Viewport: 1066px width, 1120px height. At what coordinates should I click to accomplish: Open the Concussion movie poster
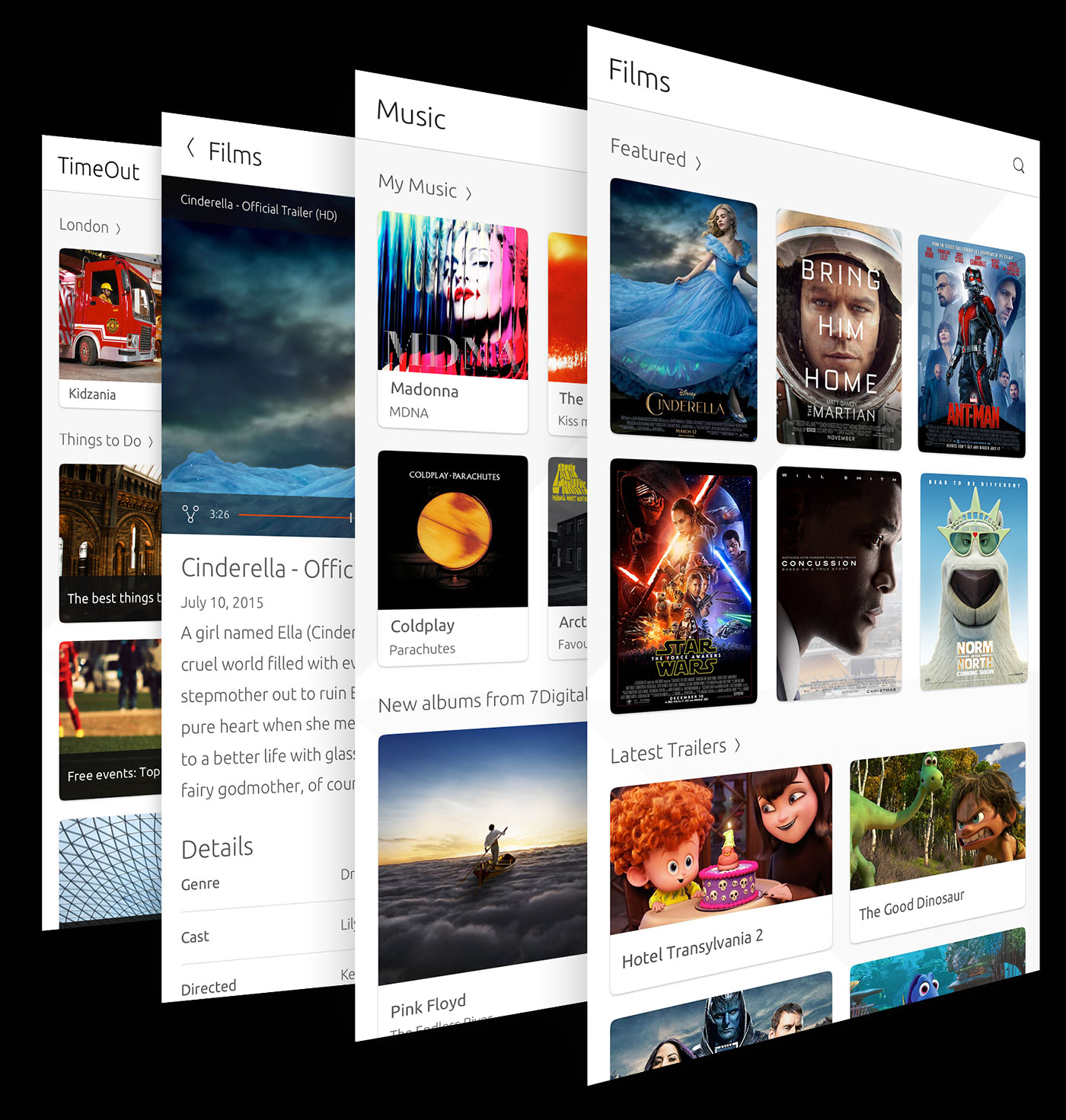(x=838, y=584)
